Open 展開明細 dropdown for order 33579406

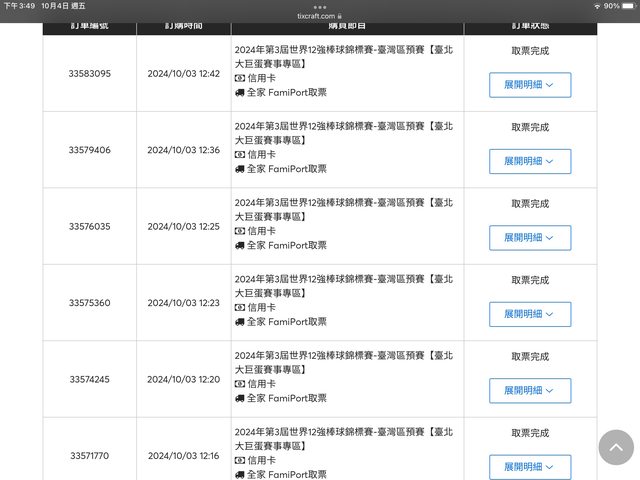[x=529, y=161]
